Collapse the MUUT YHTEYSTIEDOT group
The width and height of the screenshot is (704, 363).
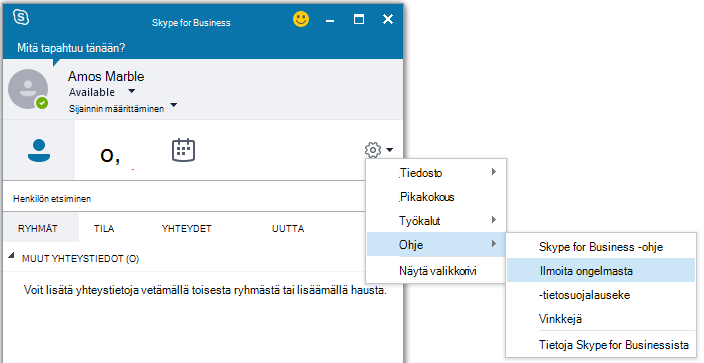click(x=11, y=256)
